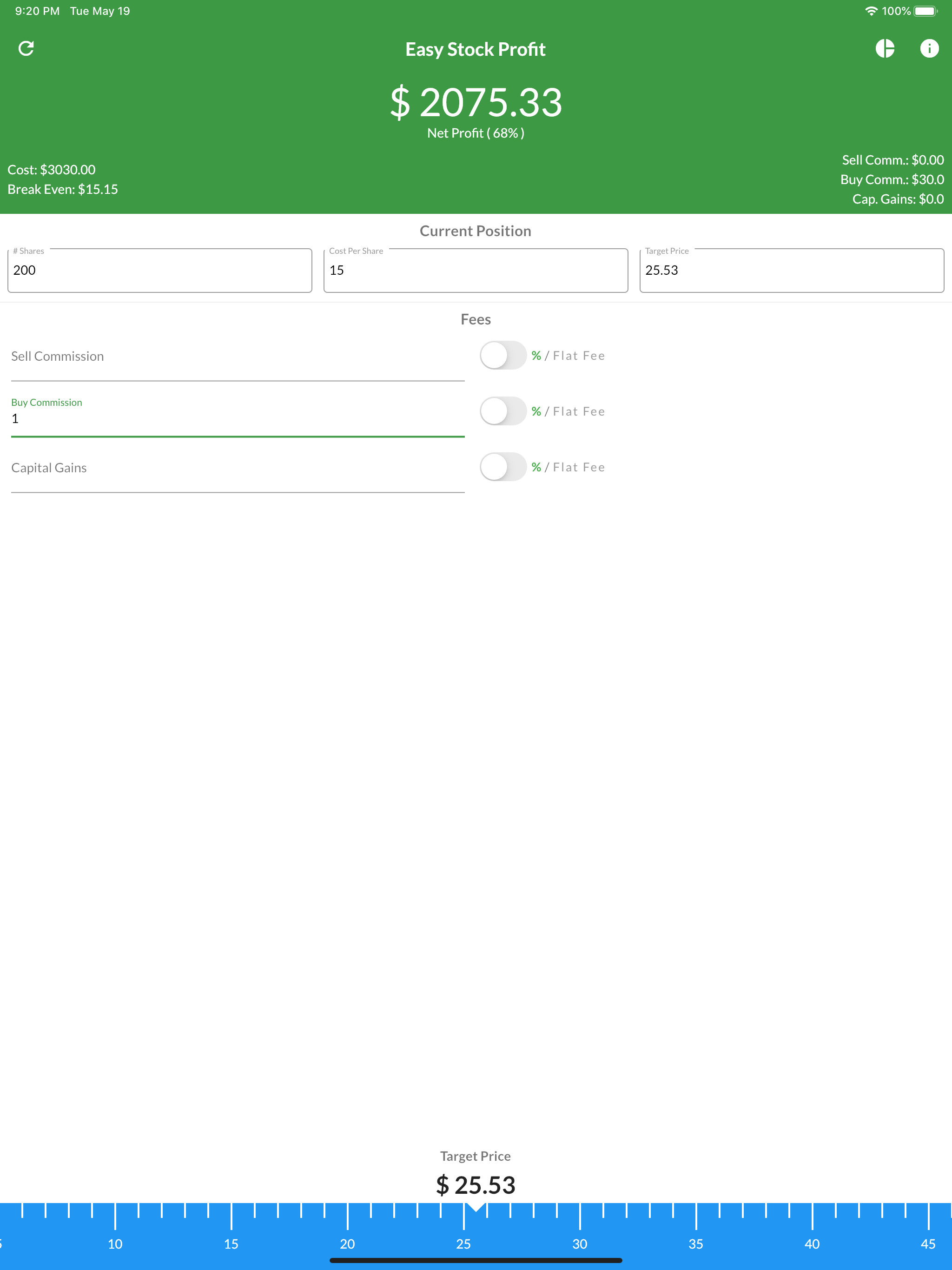Tap Cap. Gains: $0.0 text
Viewport: 952px width, 1270px height.
pyautogui.click(x=898, y=199)
